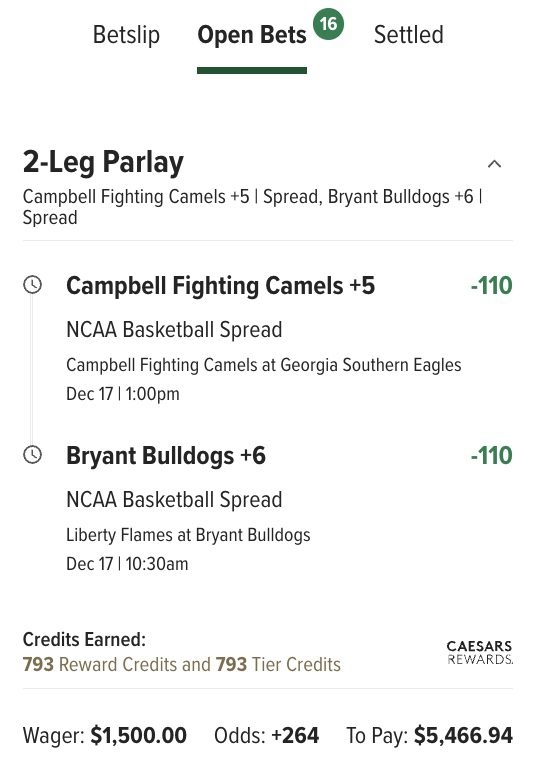Click the green 16 open bets badge
The image size is (536, 760).
[328, 23]
